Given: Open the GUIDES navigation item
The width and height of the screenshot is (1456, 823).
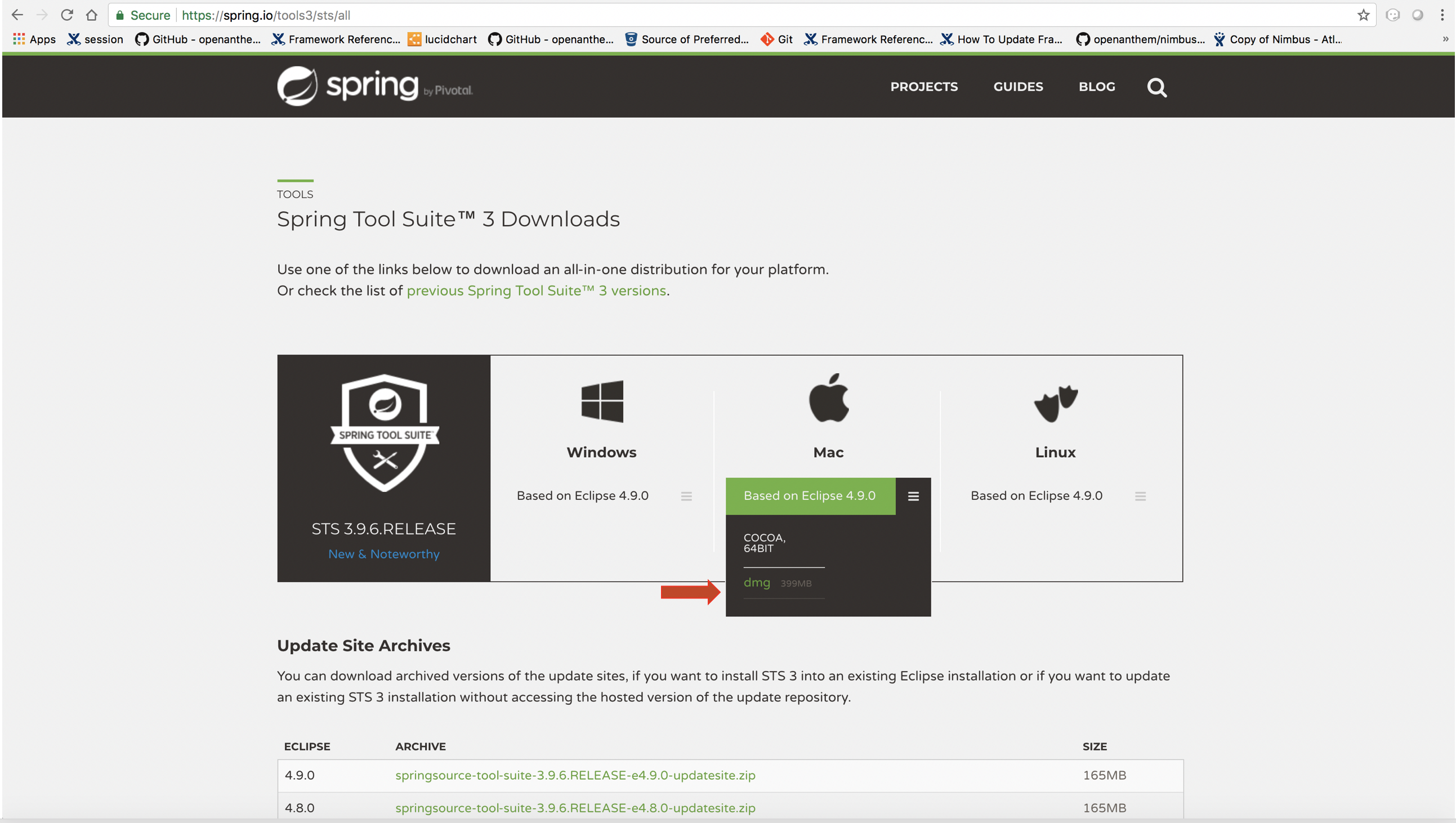Looking at the screenshot, I should point(1018,87).
